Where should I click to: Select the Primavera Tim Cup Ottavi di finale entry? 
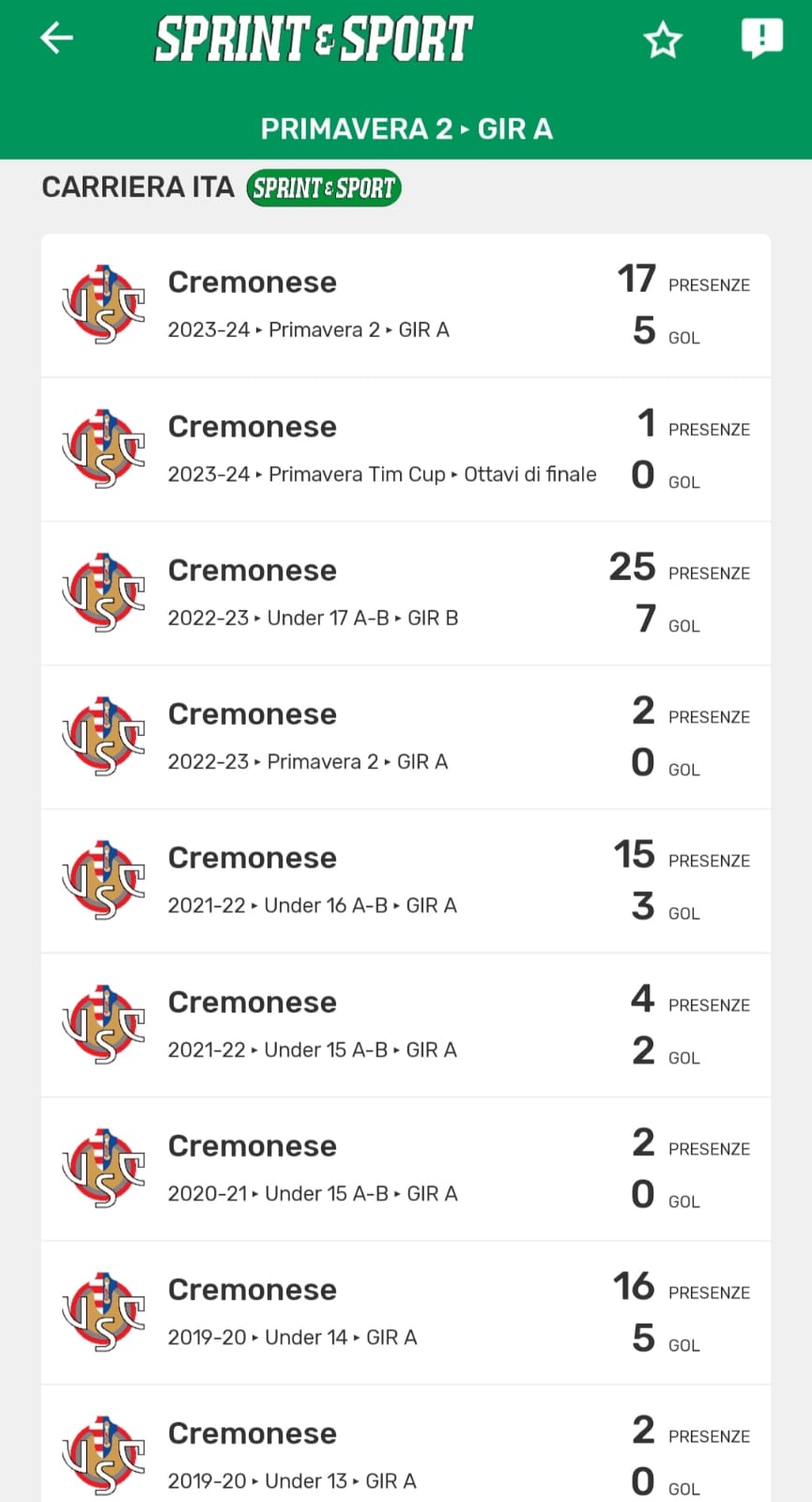click(382, 474)
